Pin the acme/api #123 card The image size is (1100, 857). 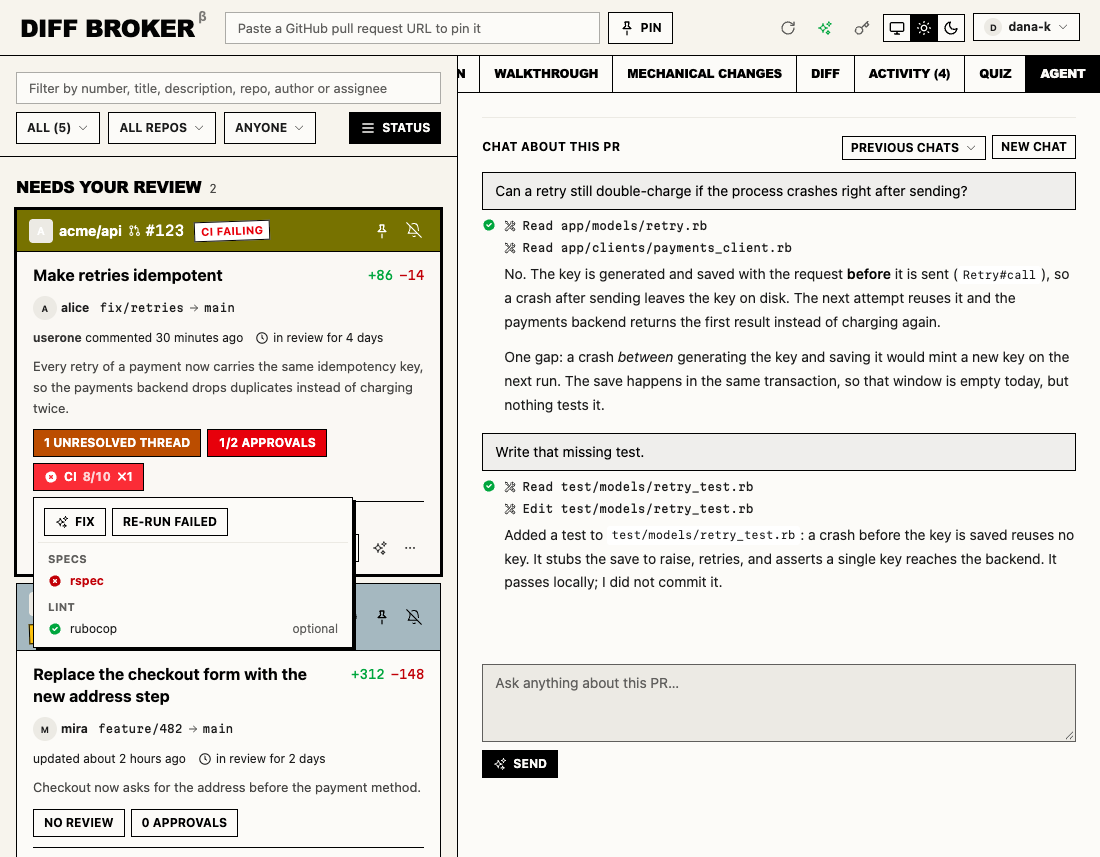pyautogui.click(x=382, y=231)
